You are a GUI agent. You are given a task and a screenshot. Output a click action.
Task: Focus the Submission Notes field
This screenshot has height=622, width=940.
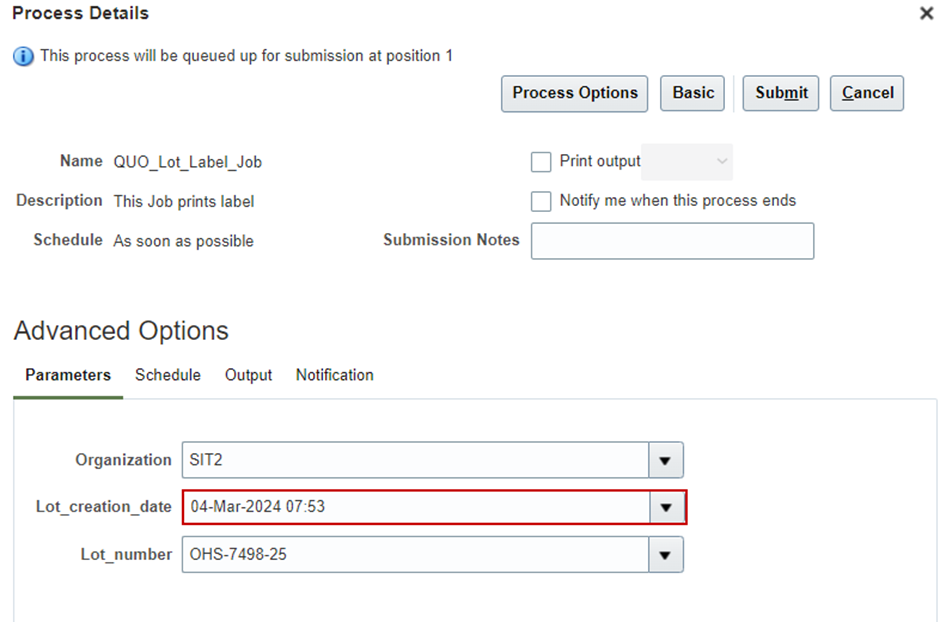pos(673,241)
